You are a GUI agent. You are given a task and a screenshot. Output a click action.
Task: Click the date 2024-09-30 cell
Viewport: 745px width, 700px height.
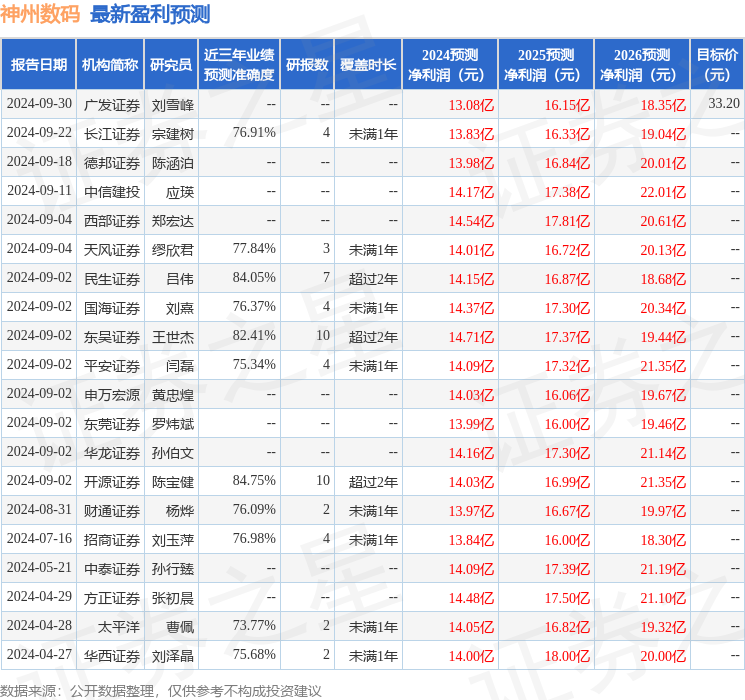click(x=39, y=104)
